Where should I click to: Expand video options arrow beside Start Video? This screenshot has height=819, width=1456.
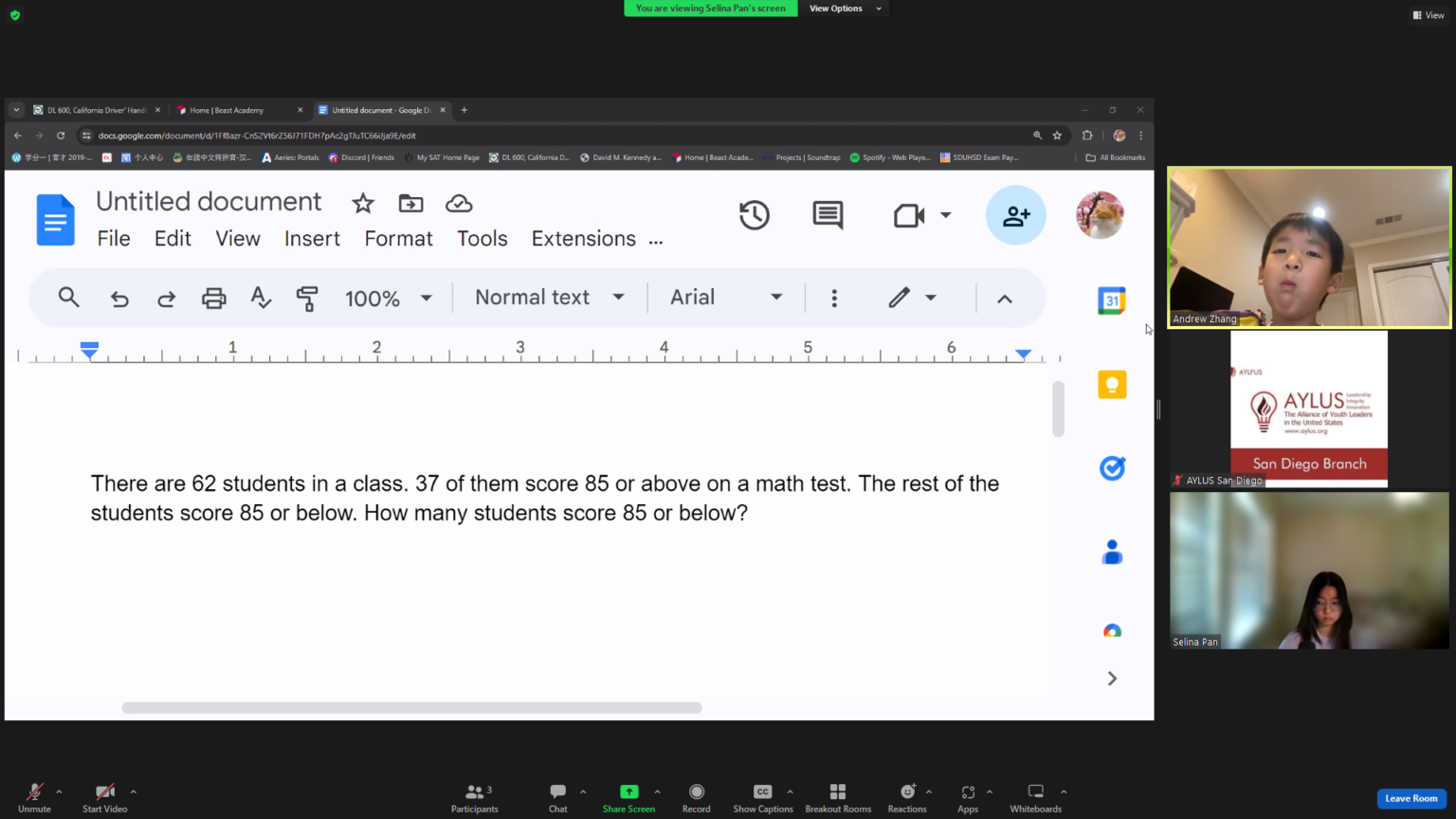pyautogui.click(x=133, y=792)
